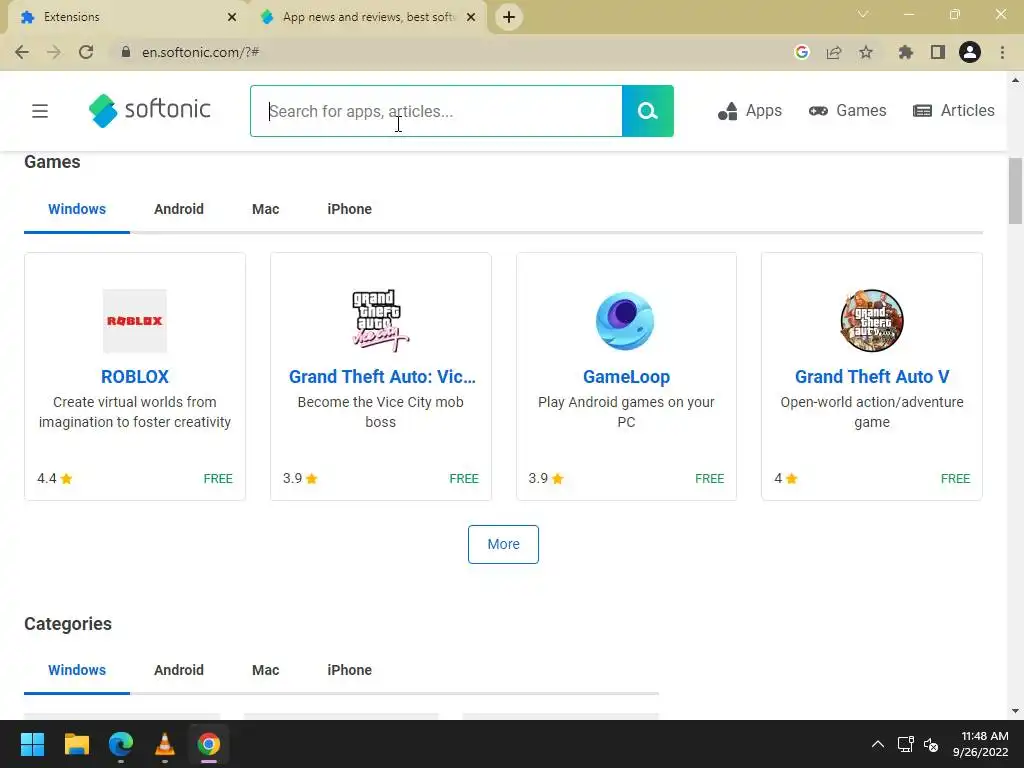Click the Chrome taskbar icon

point(209,744)
